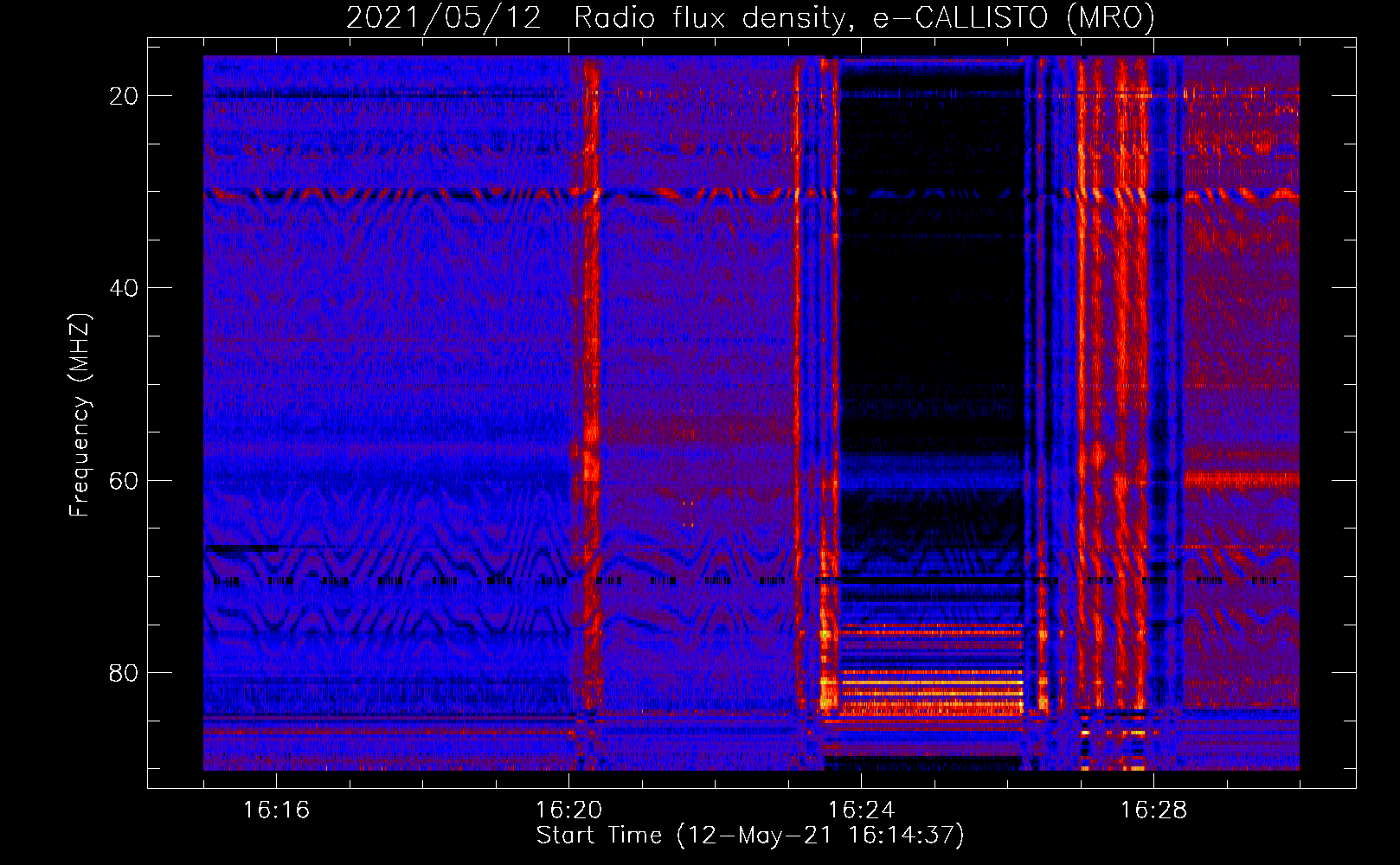
Task: Click the 60 MHz frequency tick label
Action: [x=124, y=480]
